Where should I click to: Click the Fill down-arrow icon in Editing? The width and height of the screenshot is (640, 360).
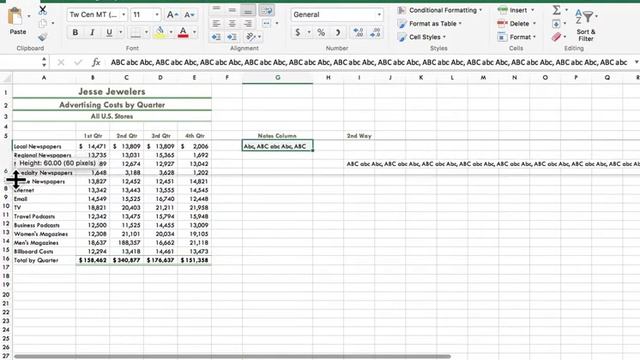pos(556,24)
